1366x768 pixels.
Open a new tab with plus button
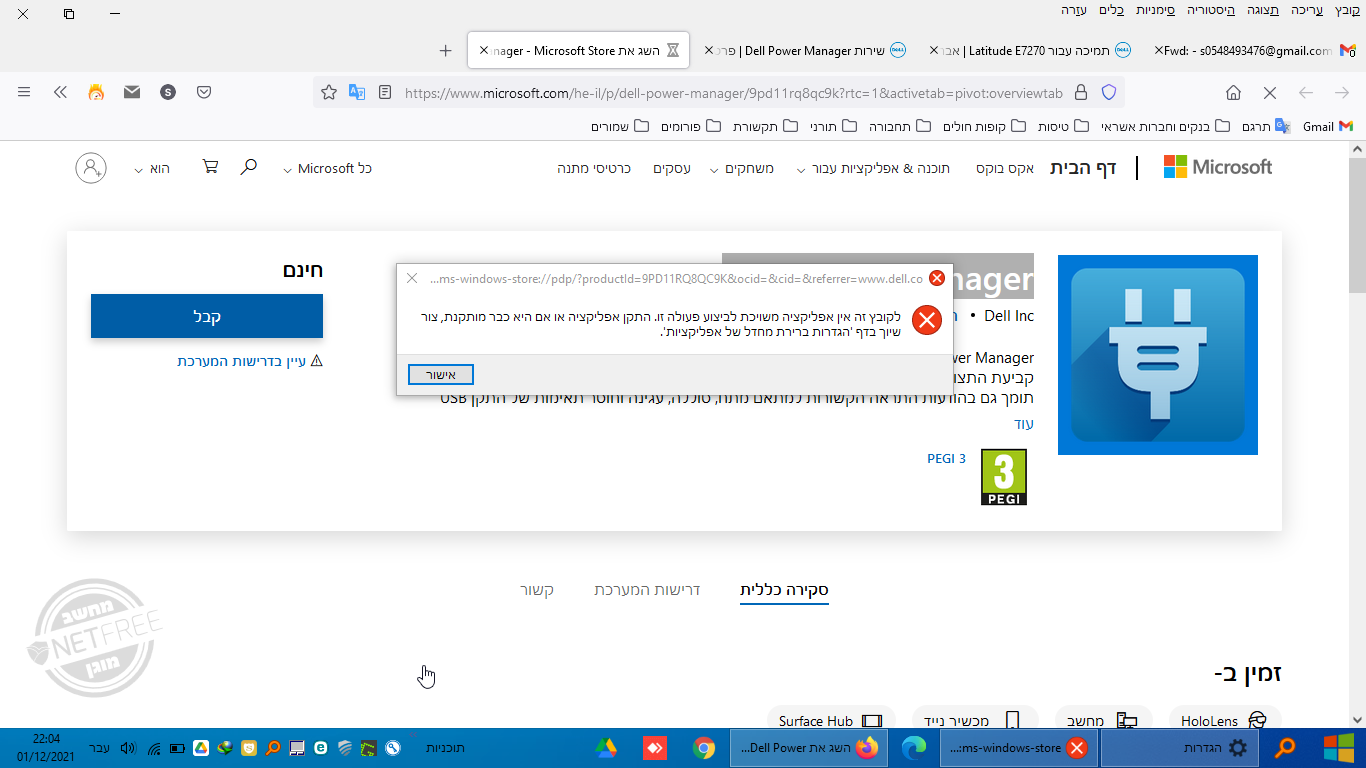tap(446, 50)
